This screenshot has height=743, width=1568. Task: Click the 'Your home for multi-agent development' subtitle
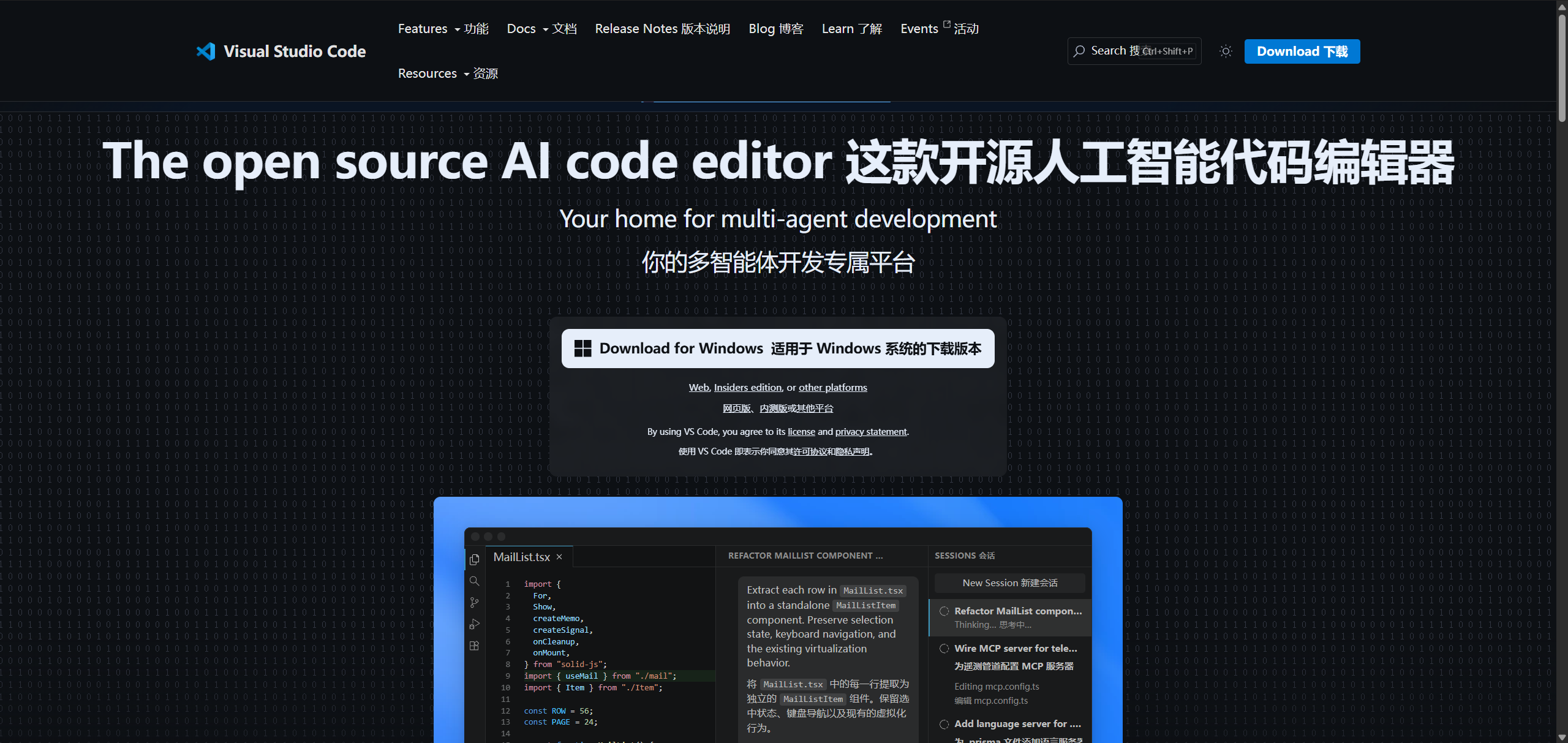[x=778, y=219]
